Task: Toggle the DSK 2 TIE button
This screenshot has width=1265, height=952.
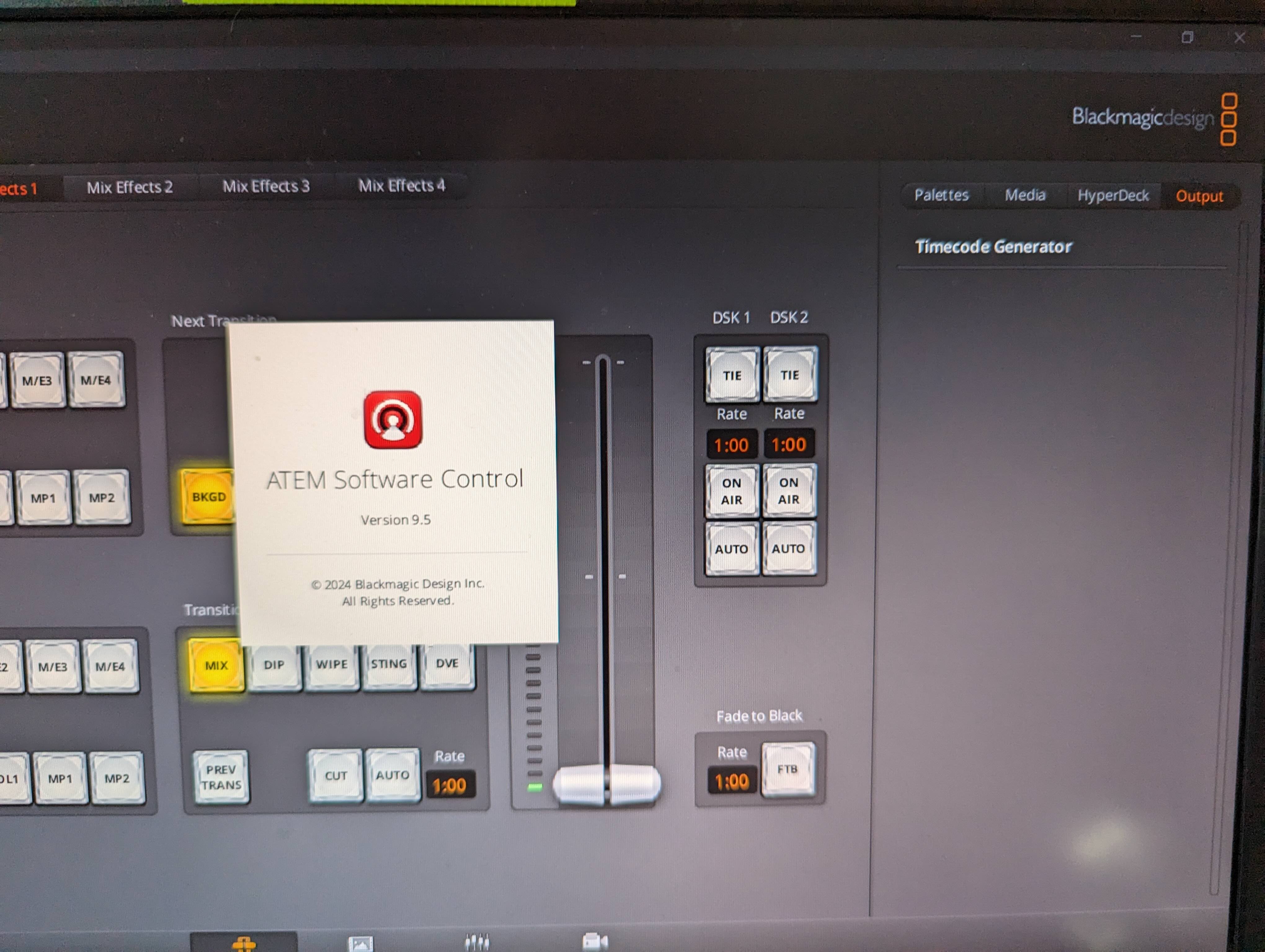Action: (x=790, y=375)
